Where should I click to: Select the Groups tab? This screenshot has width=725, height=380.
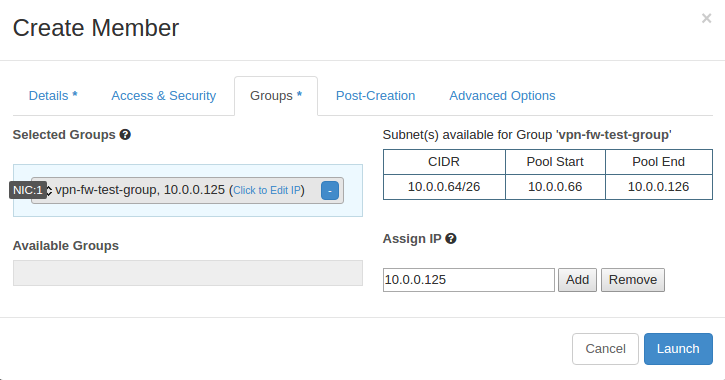coord(276,96)
